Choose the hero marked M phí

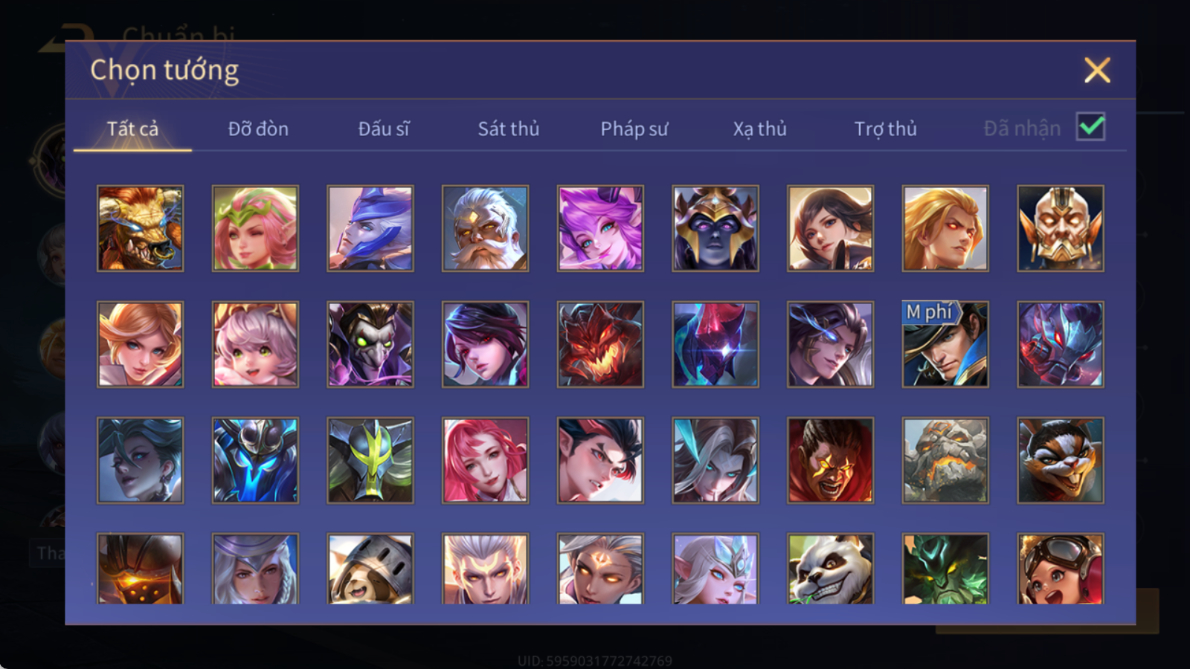945,344
